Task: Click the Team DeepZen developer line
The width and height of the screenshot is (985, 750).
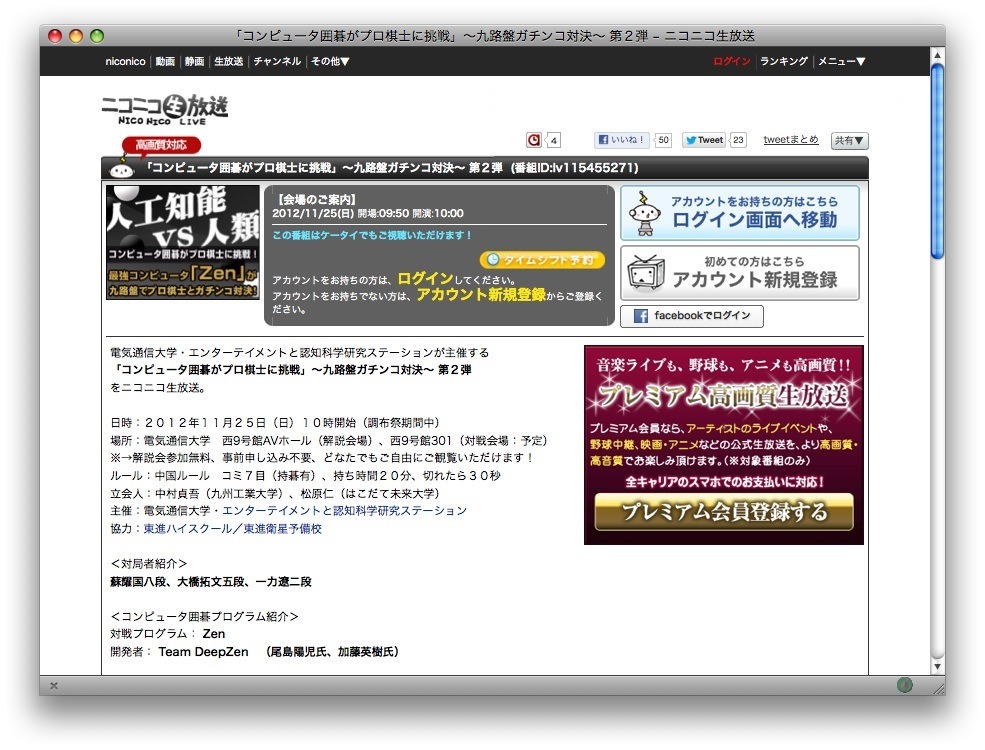Action: click(x=254, y=652)
